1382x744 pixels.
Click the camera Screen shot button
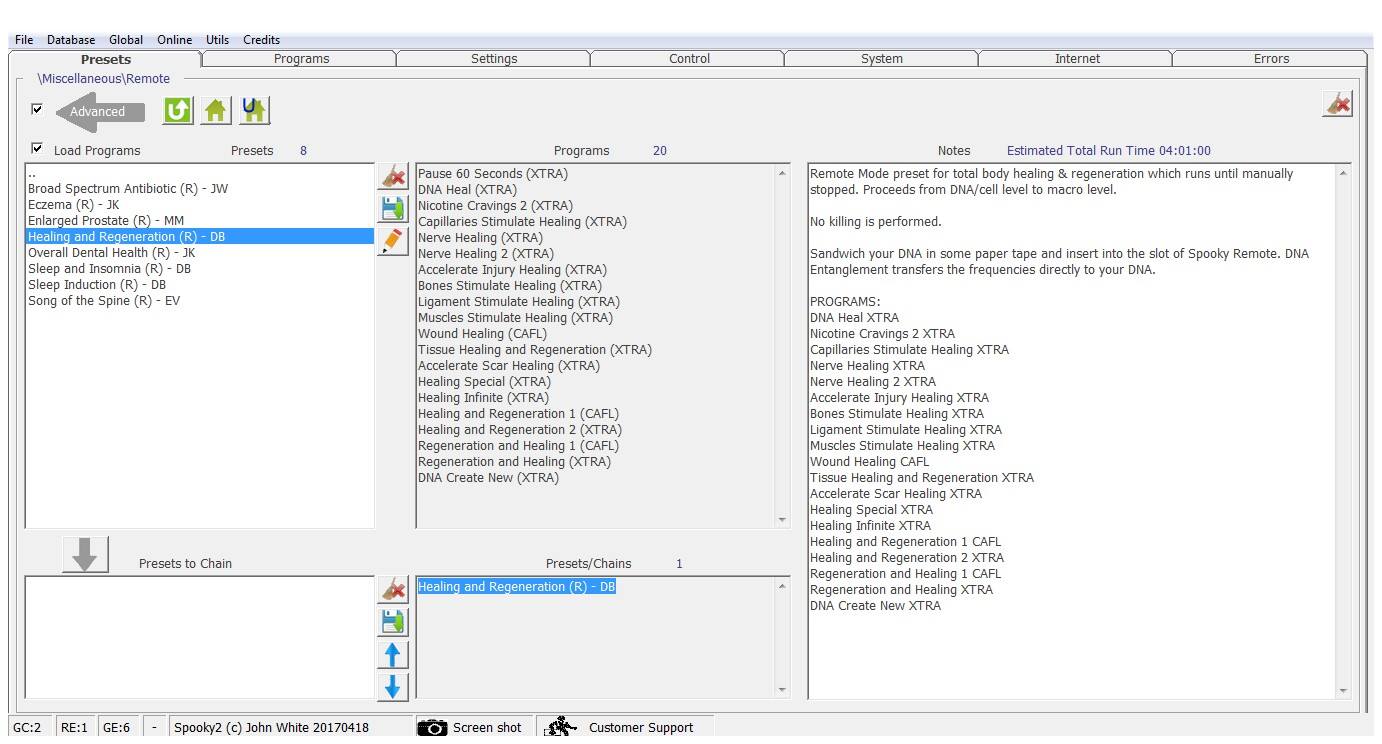[x=474, y=728]
